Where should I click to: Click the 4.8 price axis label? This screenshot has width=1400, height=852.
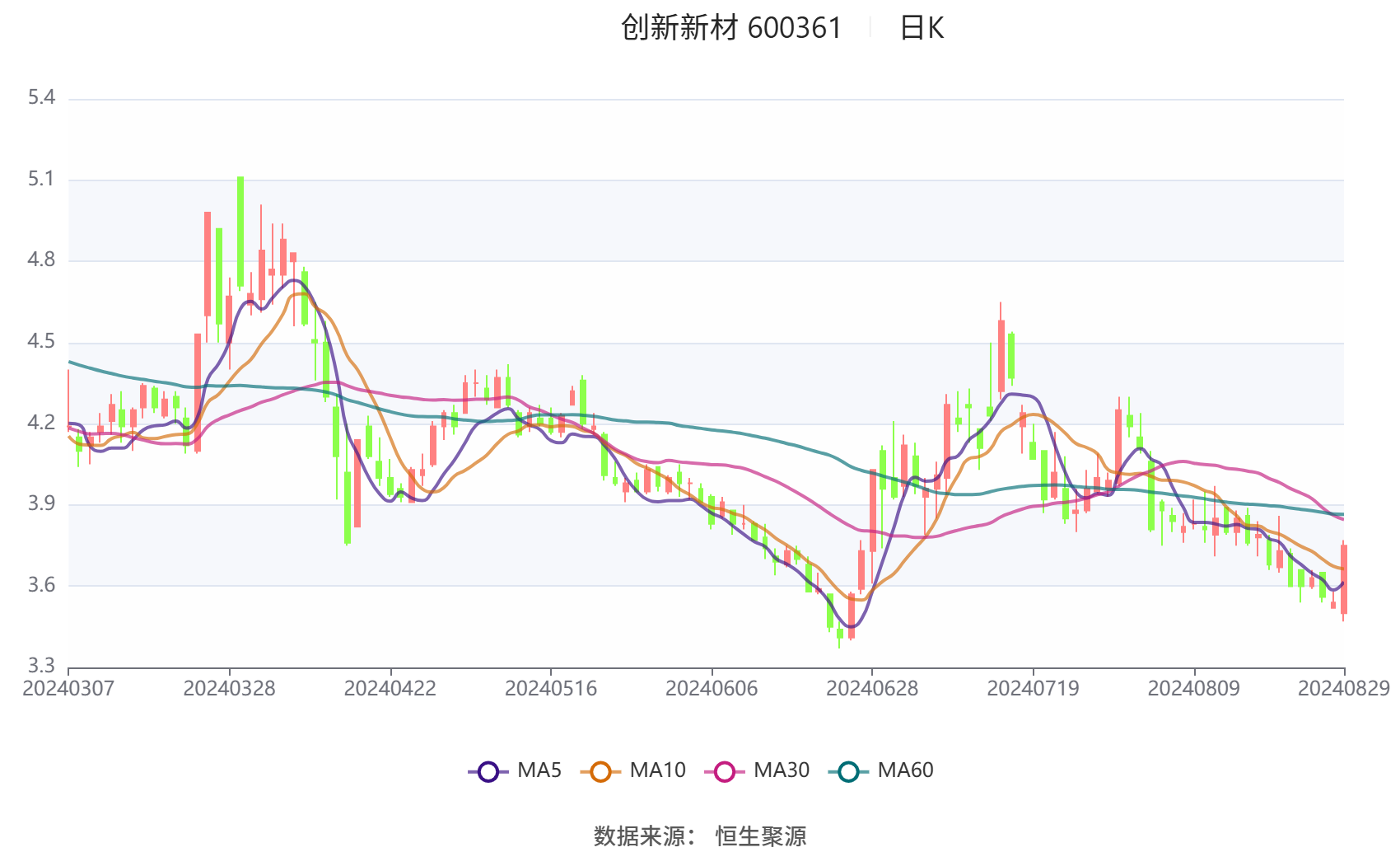(x=41, y=260)
